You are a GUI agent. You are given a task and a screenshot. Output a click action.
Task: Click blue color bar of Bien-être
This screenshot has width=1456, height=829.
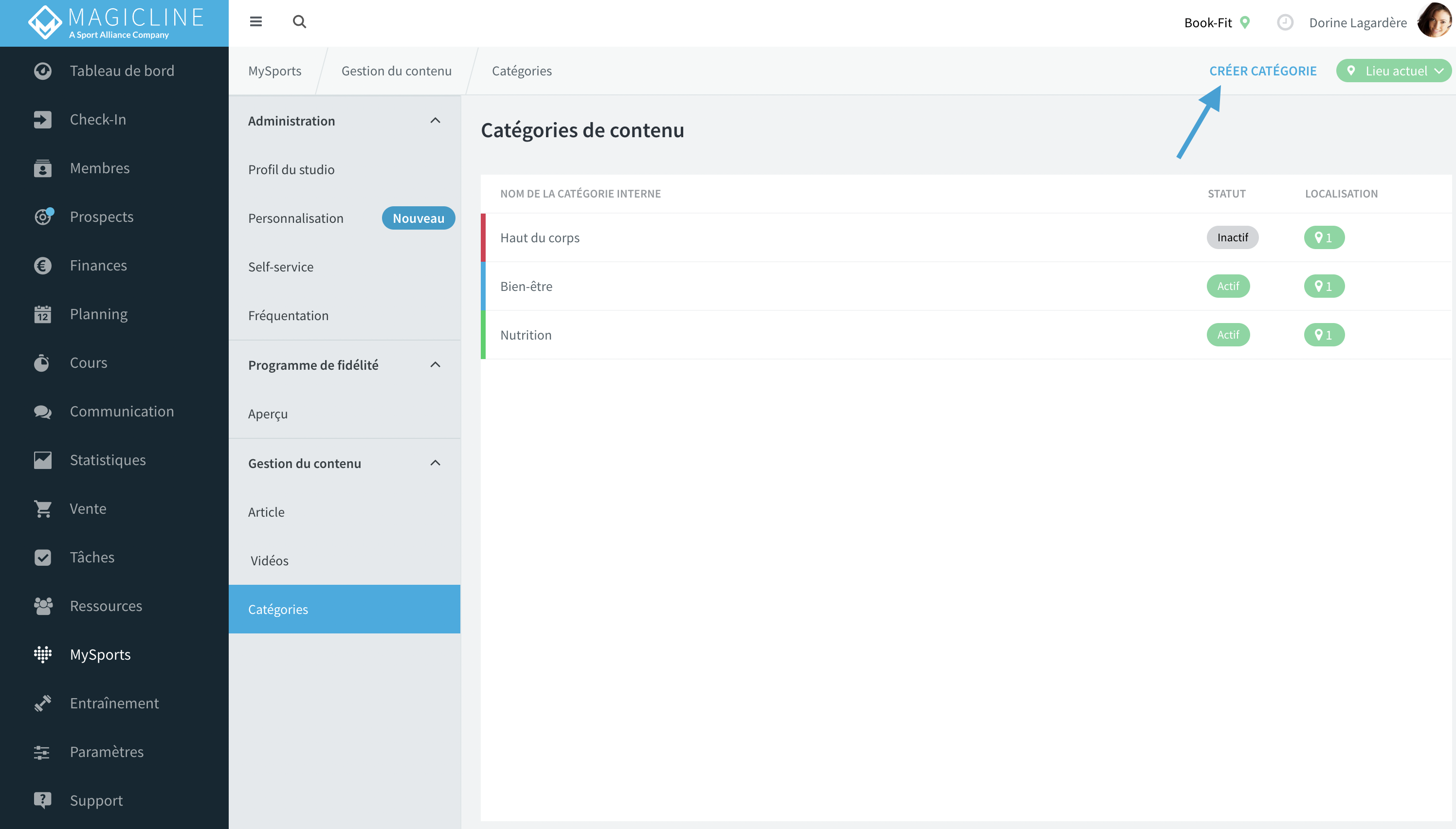click(483, 286)
